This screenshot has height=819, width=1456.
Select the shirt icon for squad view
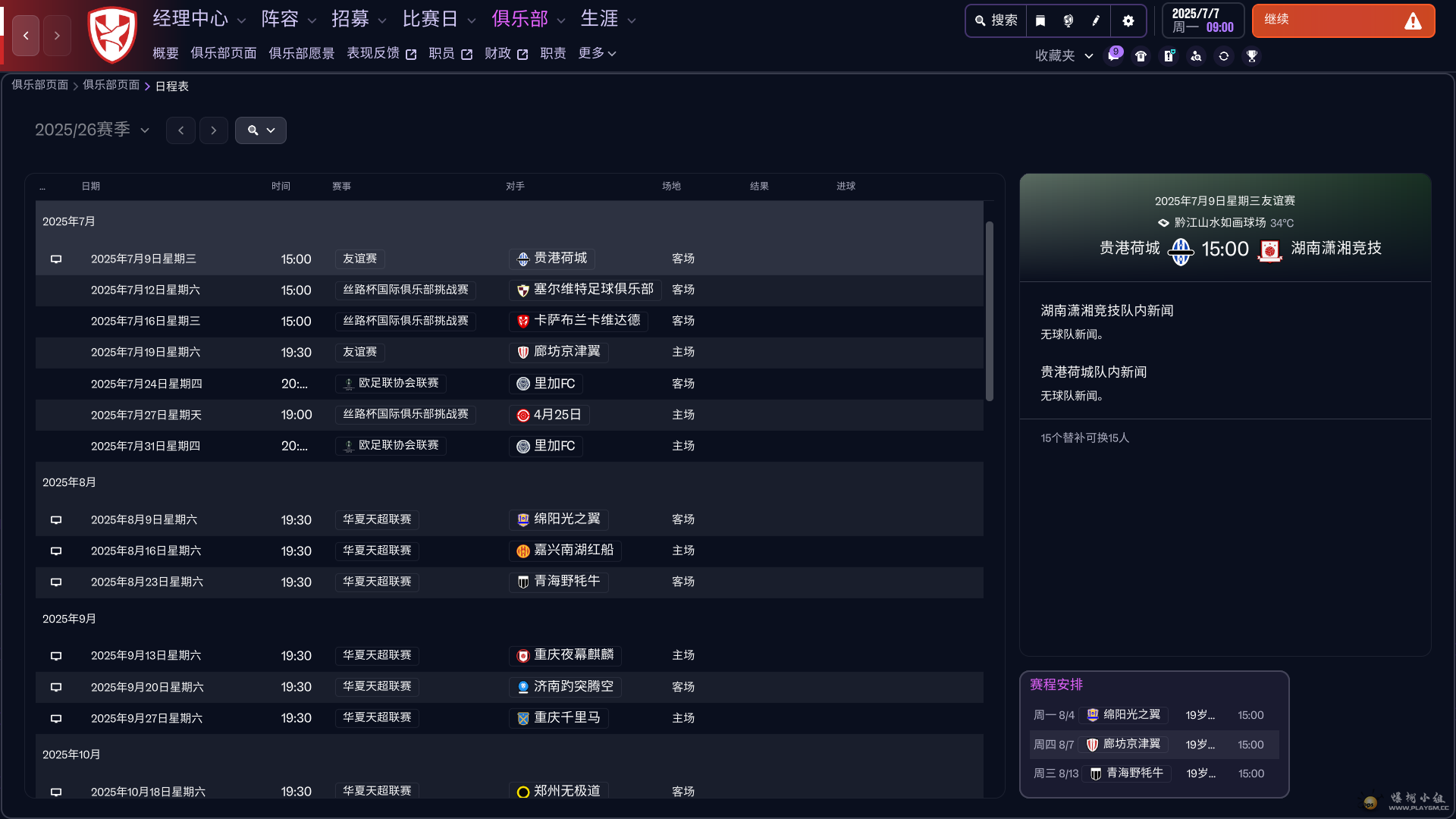click(x=1141, y=56)
